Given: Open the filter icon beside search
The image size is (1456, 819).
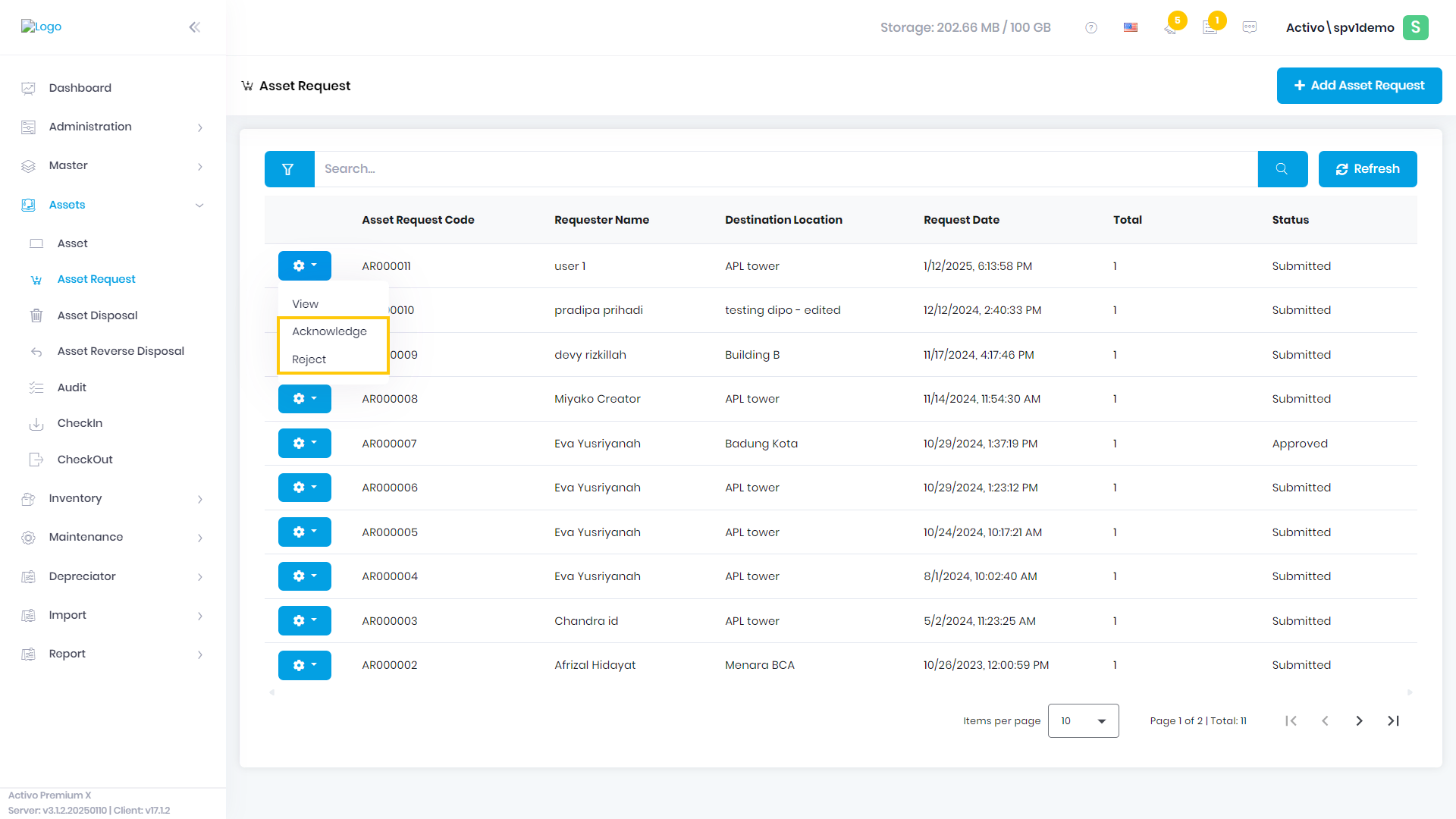Looking at the screenshot, I should (x=289, y=169).
